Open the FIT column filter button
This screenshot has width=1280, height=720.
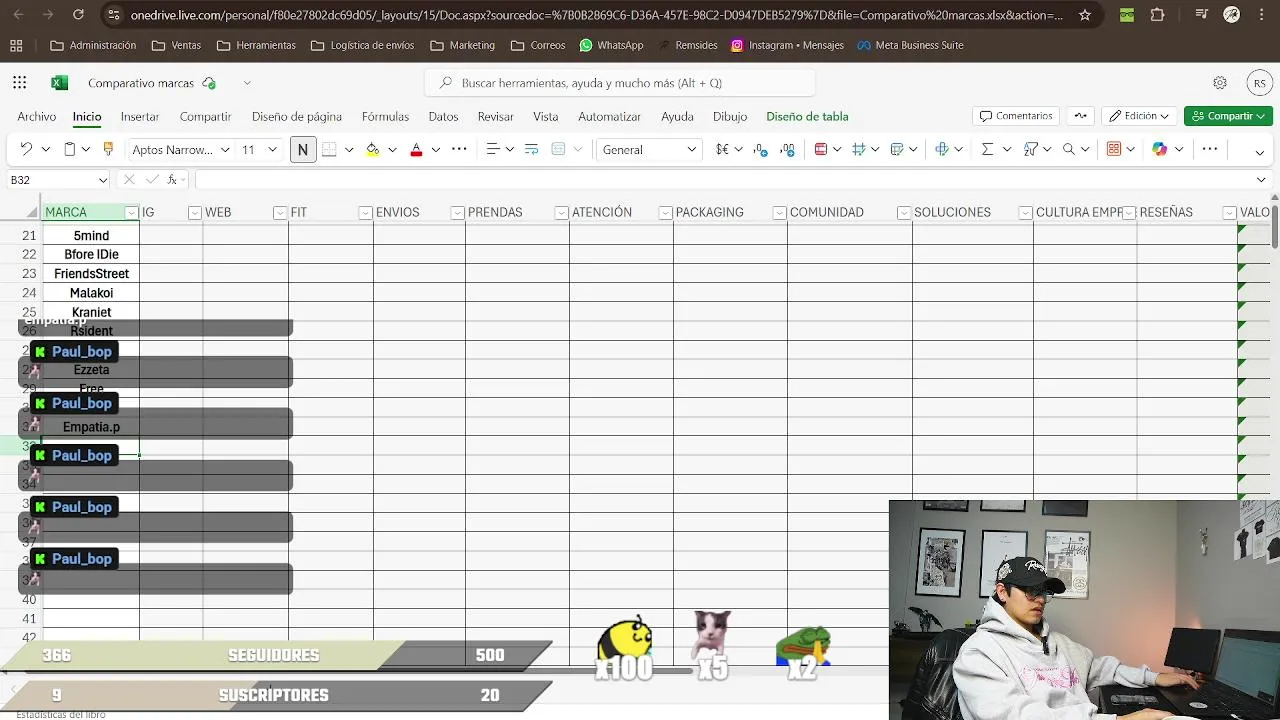point(366,213)
